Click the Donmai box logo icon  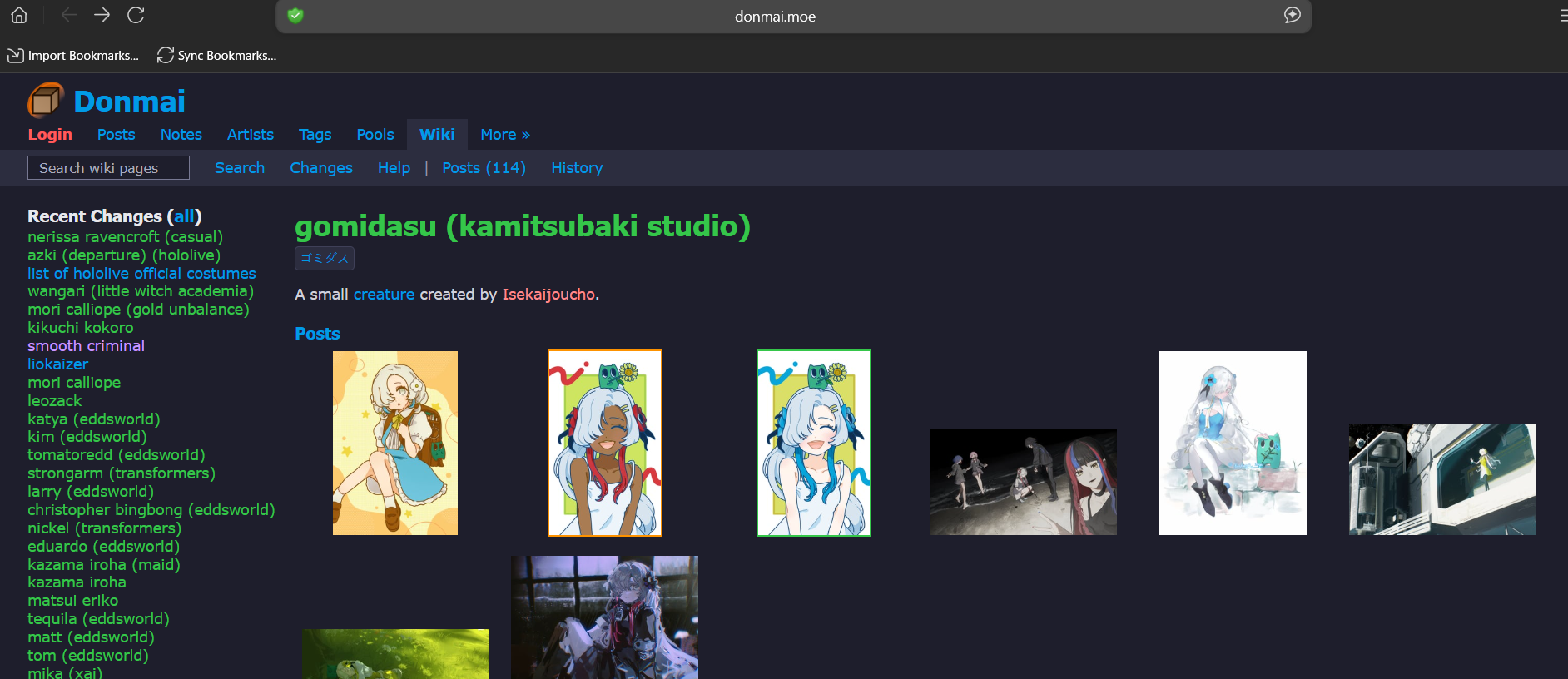point(46,101)
